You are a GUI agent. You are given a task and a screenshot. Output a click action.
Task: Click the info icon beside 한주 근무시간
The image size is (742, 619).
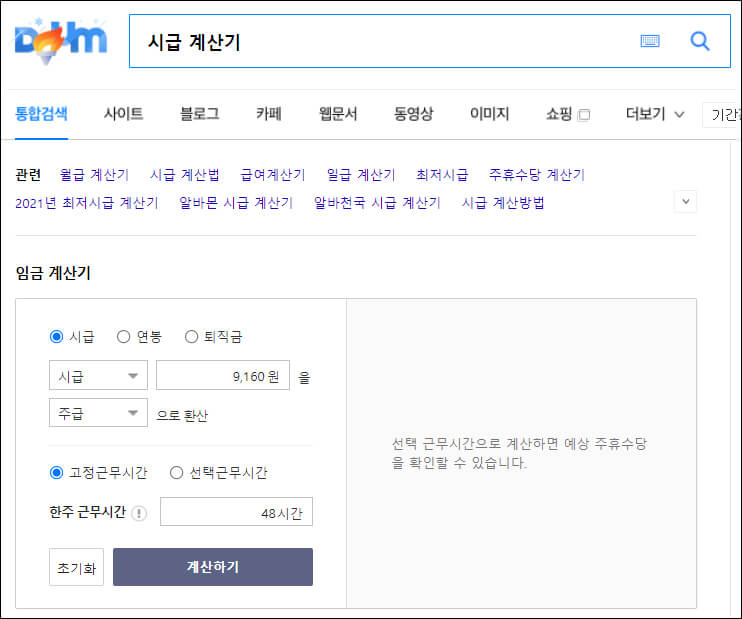coord(139,513)
